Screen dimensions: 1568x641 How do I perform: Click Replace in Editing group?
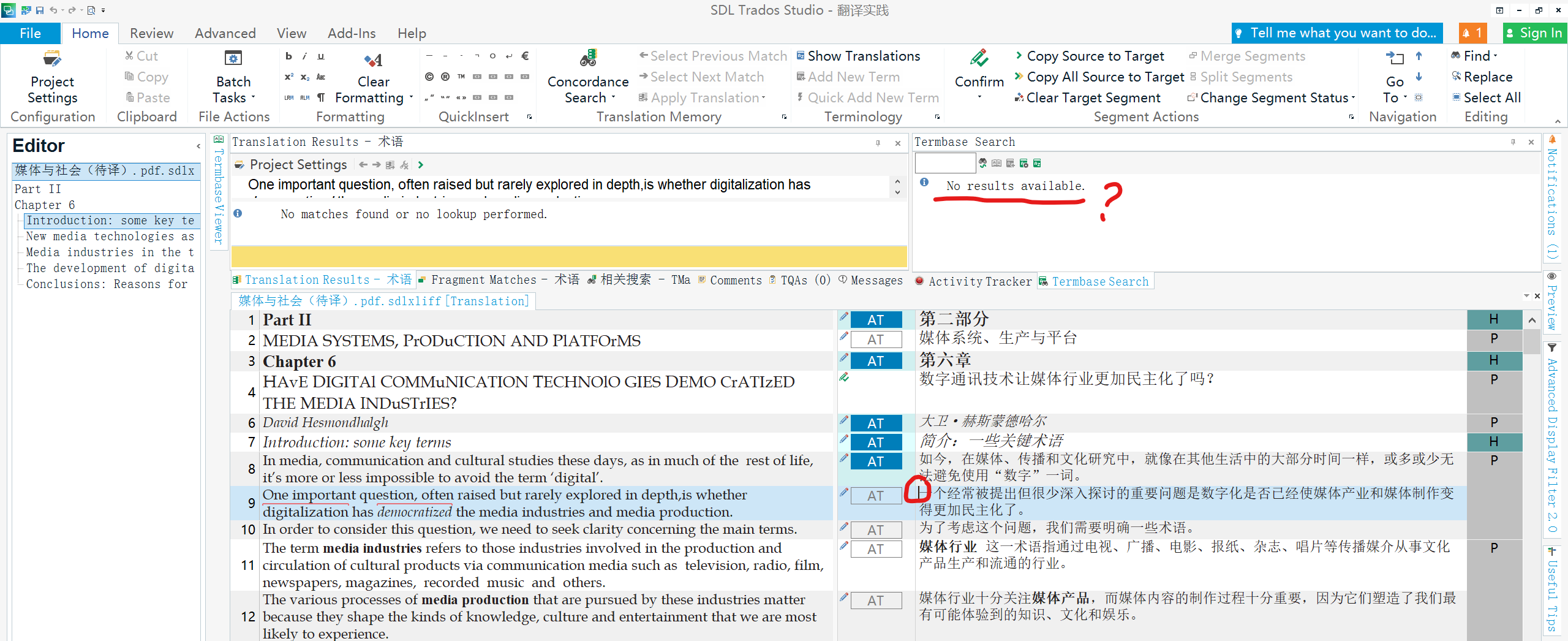(1482, 77)
